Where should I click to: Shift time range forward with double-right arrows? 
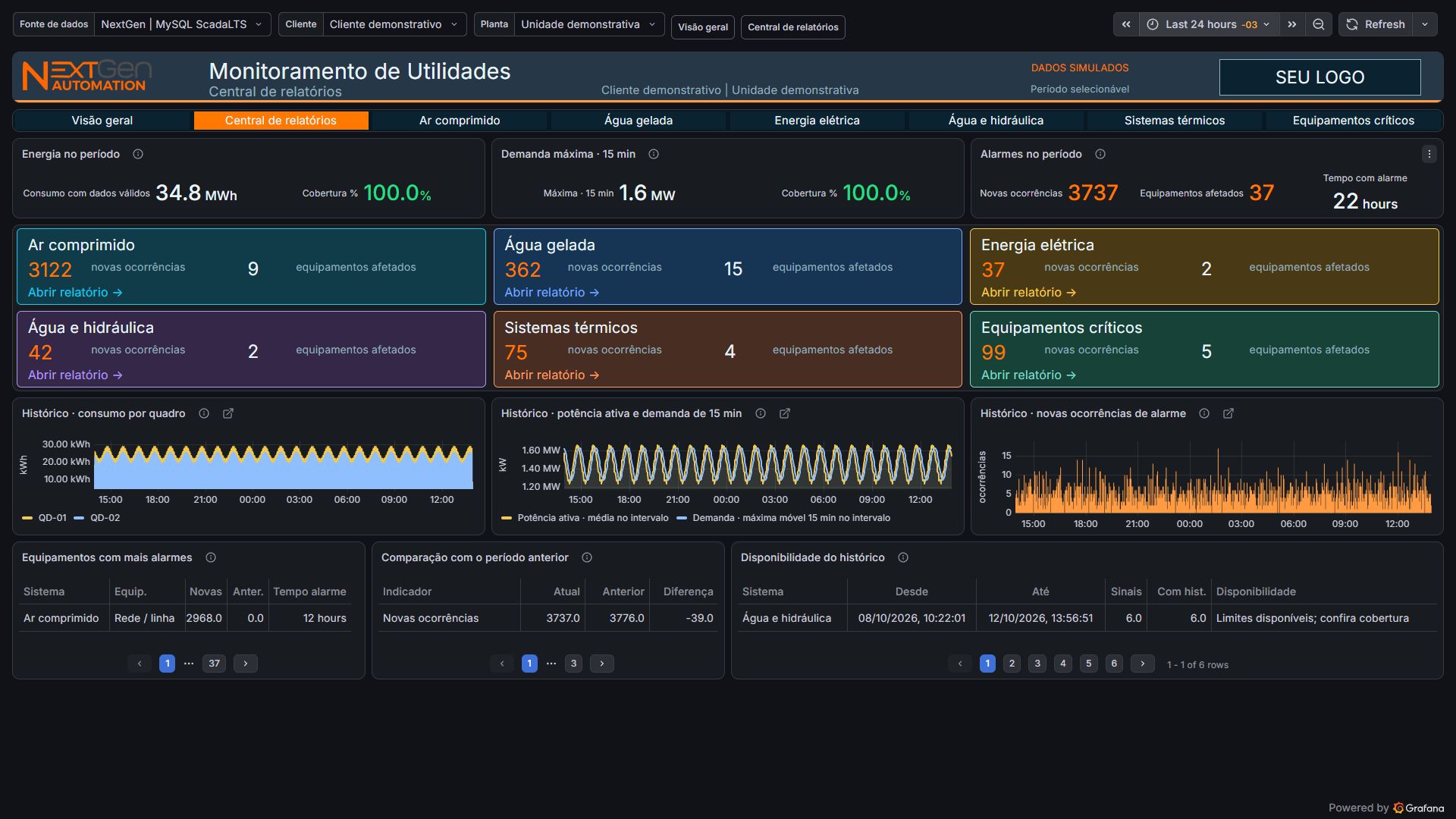(x=1292, y=24)
